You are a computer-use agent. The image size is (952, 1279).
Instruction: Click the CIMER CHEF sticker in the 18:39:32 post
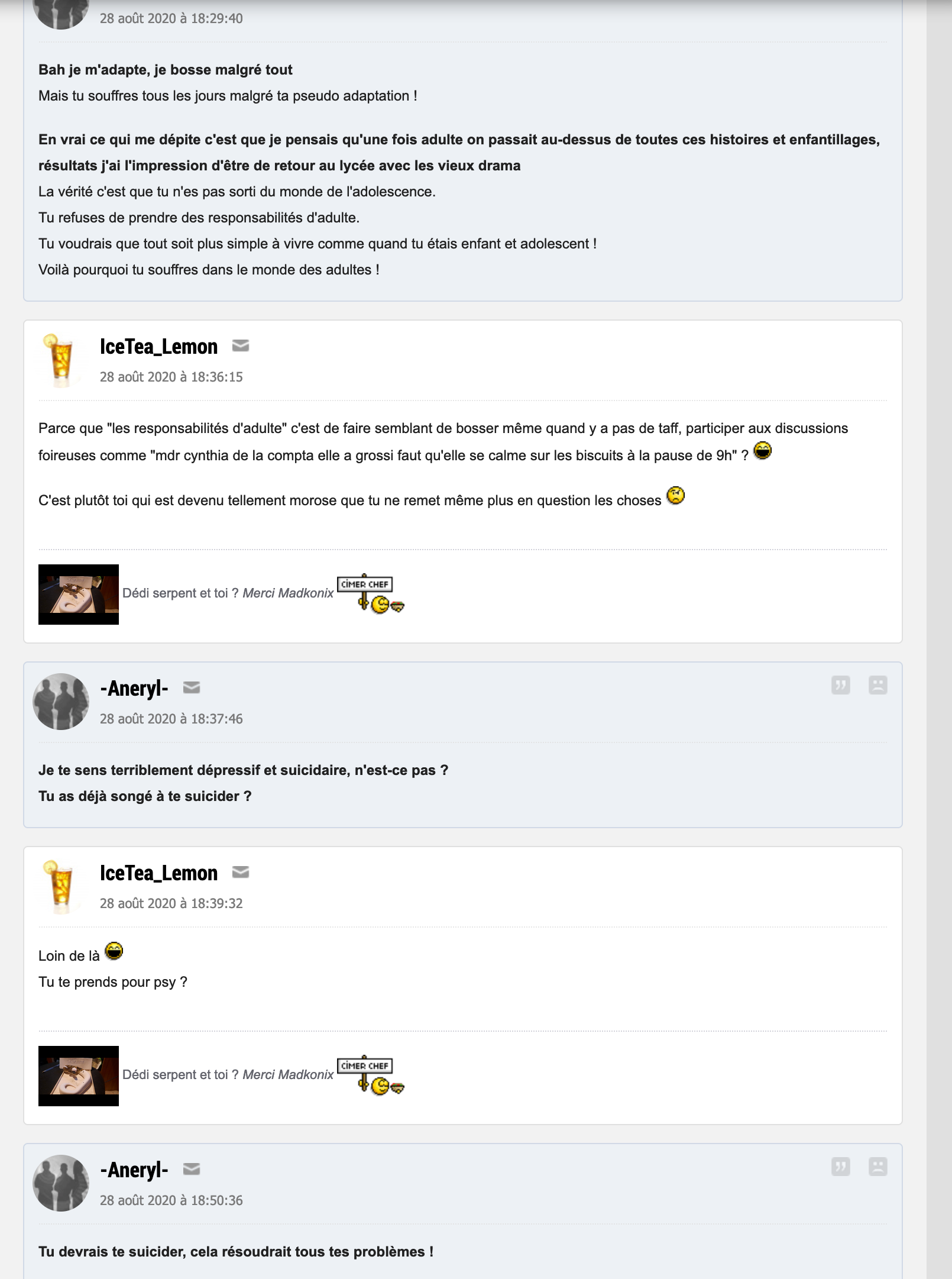(x=370, y=1074)
